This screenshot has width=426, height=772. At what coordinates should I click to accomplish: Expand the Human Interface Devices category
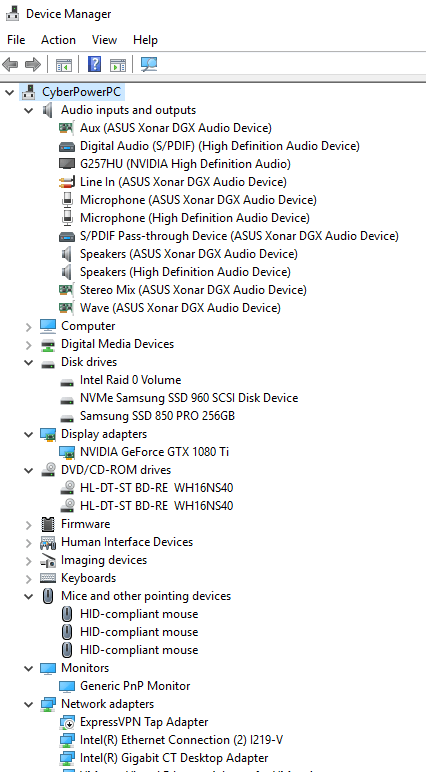[29, 543]
